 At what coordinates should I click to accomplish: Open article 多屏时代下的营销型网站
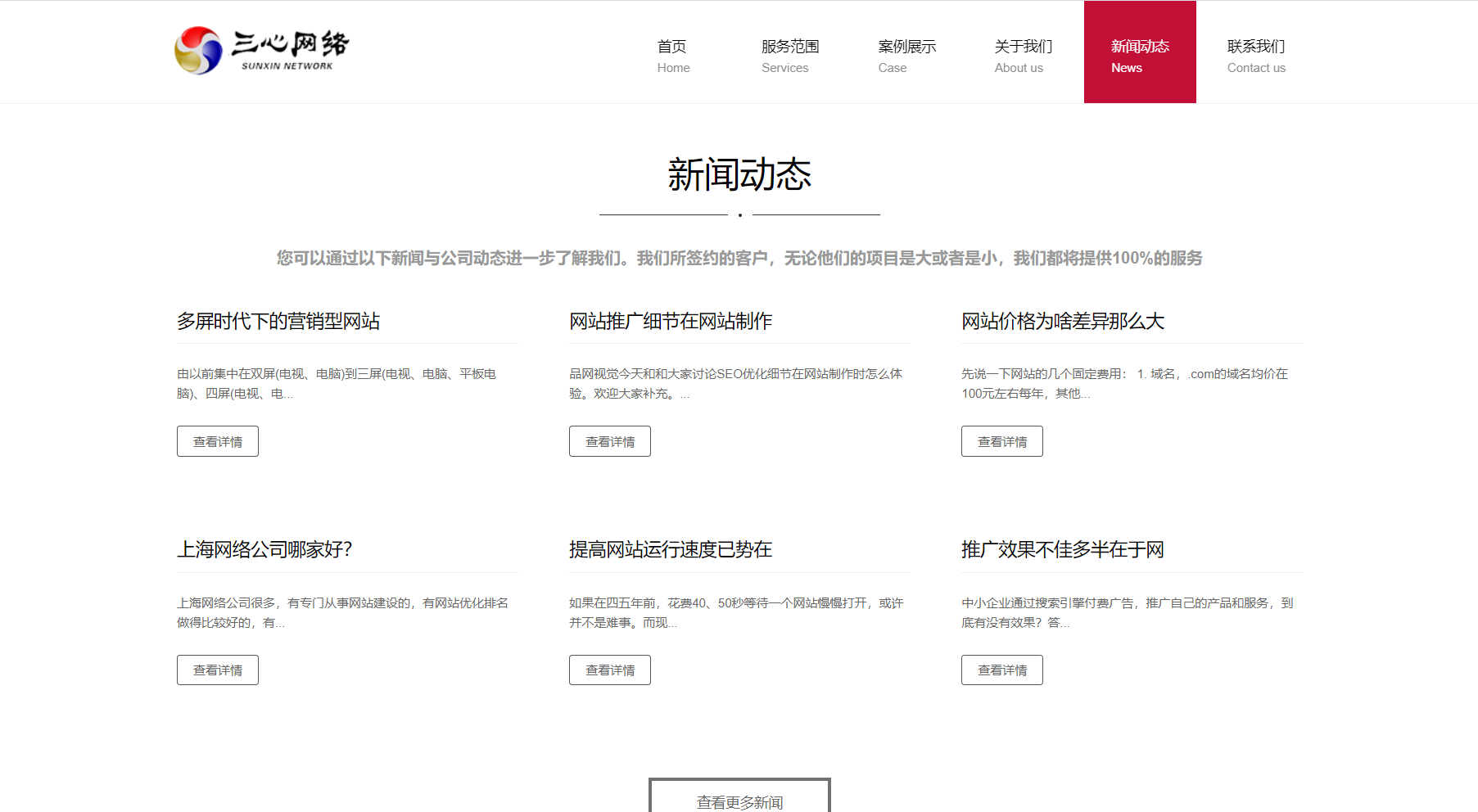278,322
